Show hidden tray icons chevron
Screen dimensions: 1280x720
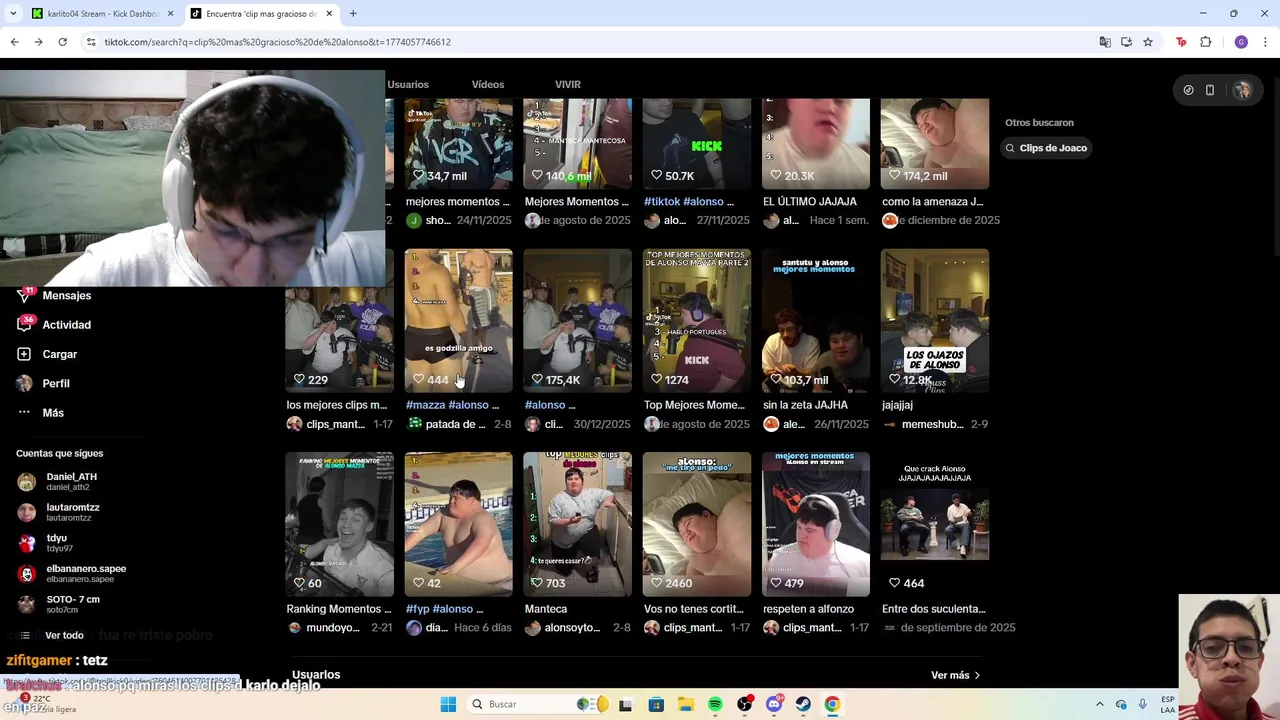1099,704
